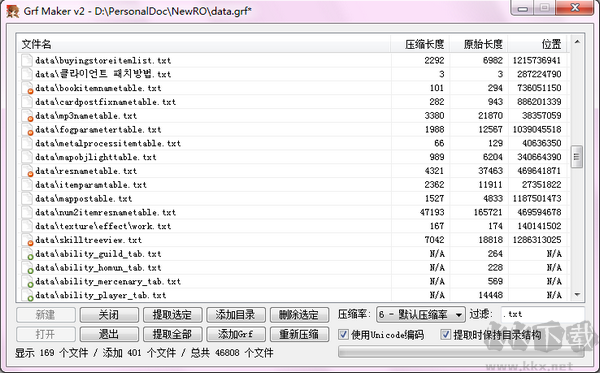Select data\buyingstoreitemlist.txt file name
This screenshot has height=373, width=600.
(x=103, y=60)
